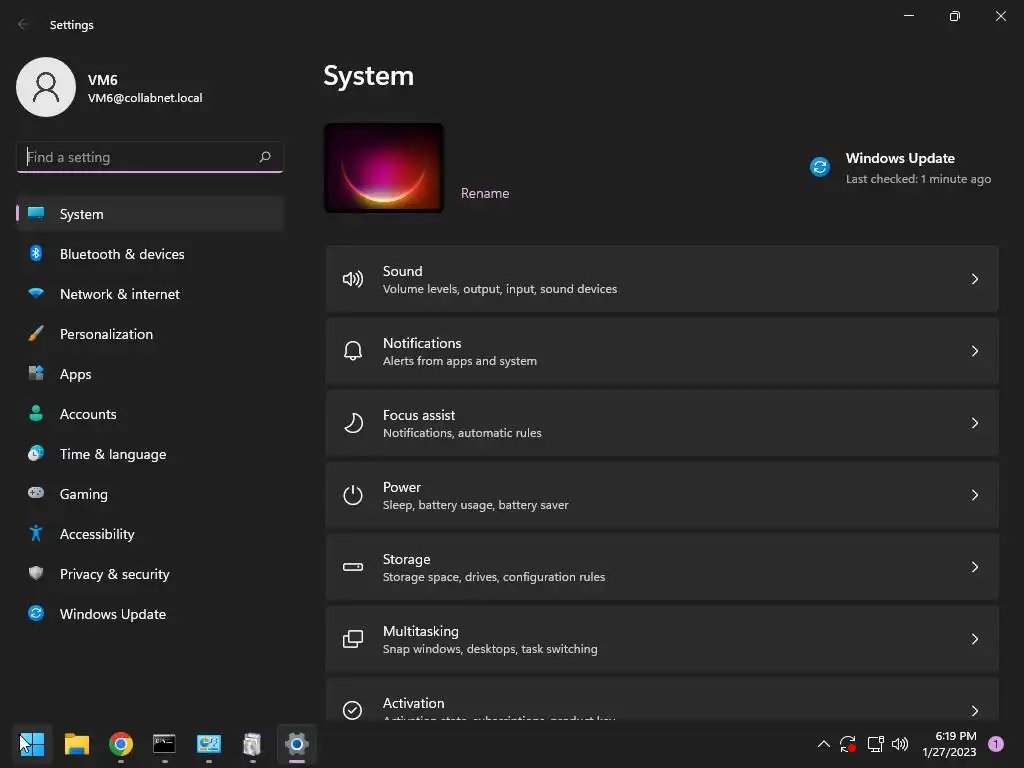1024x768 pixels.
Task: Click the Storage drive icon
Action: [x=353, y=567]
